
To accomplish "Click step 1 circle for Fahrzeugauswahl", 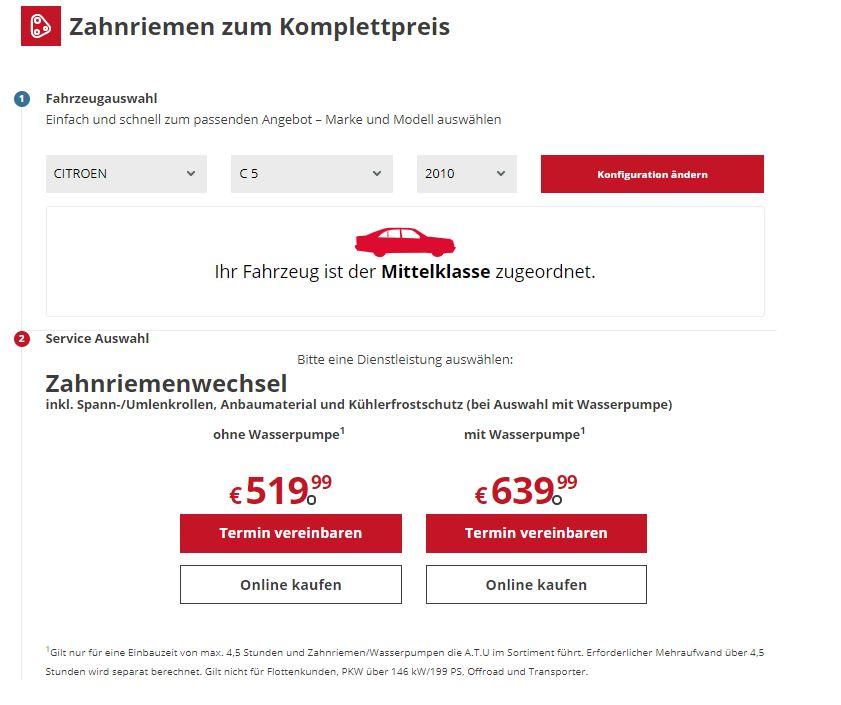I will pyautogui.click(x=22, y=99).
